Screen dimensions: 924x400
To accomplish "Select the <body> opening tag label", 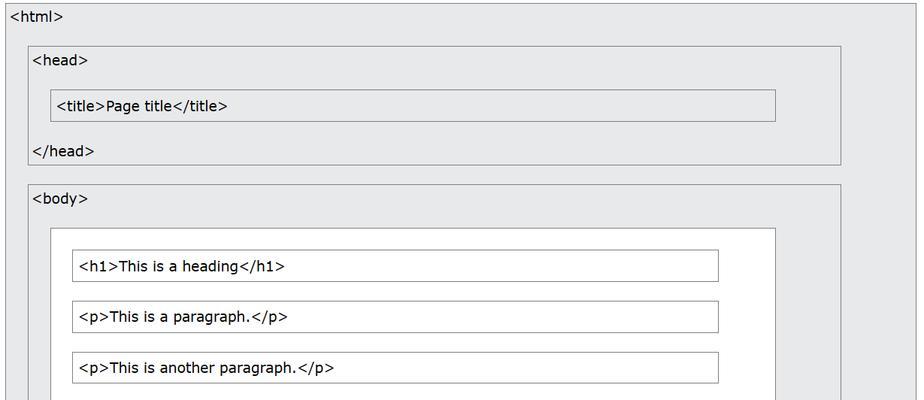I will (60, 199).
